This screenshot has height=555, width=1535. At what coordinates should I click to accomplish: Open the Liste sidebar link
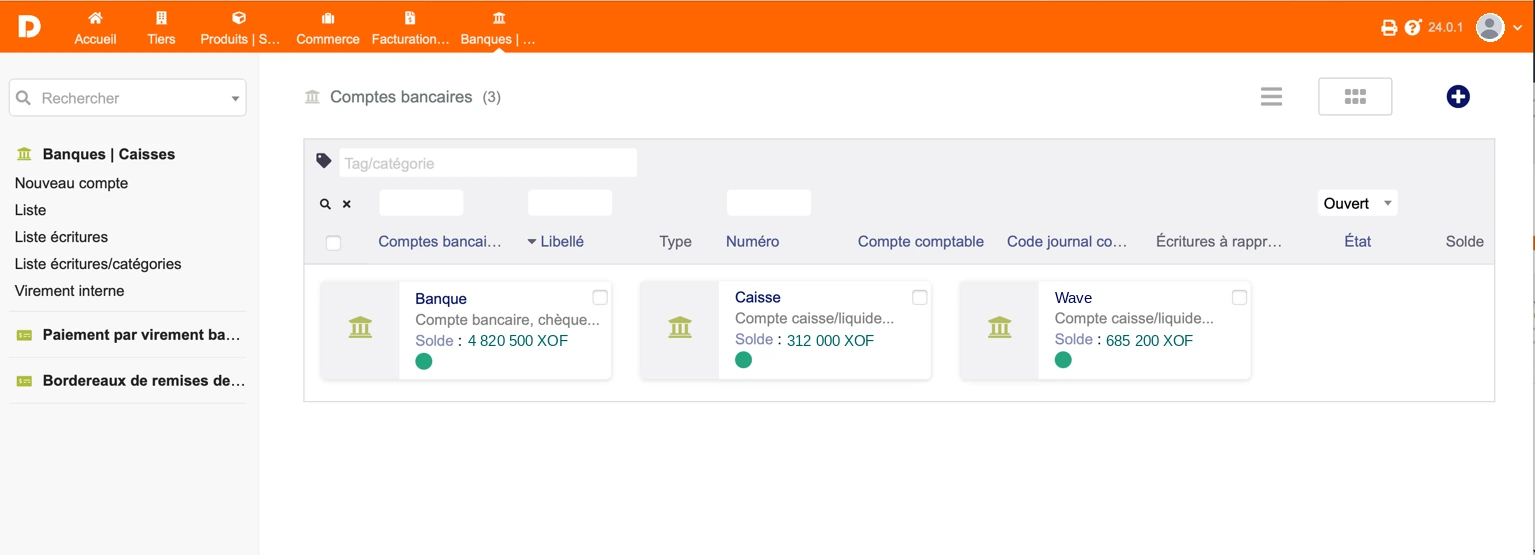click(x=30, y=210)
